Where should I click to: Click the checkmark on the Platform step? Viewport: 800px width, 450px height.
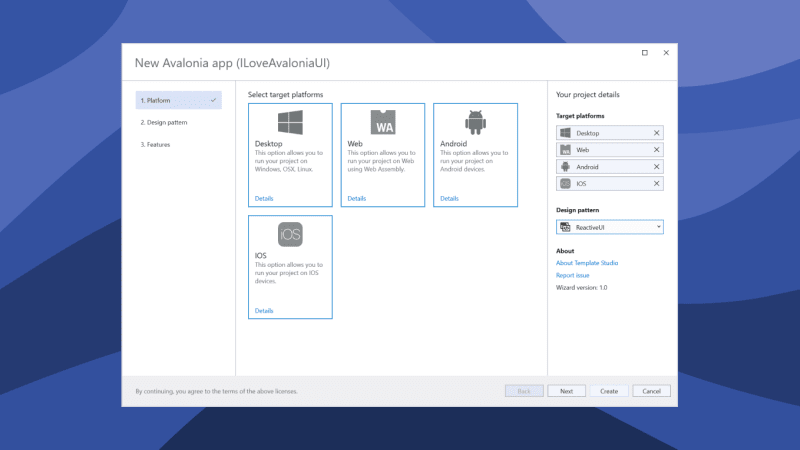pos(213,100)
